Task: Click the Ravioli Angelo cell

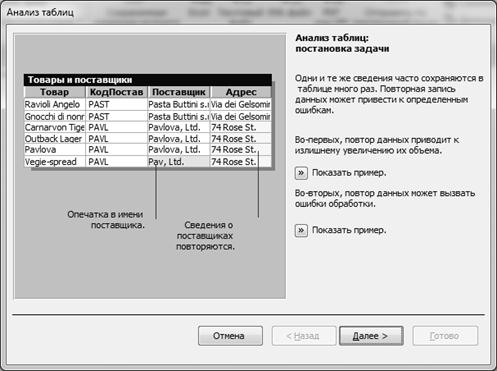Action: click(x=55, y=104)
